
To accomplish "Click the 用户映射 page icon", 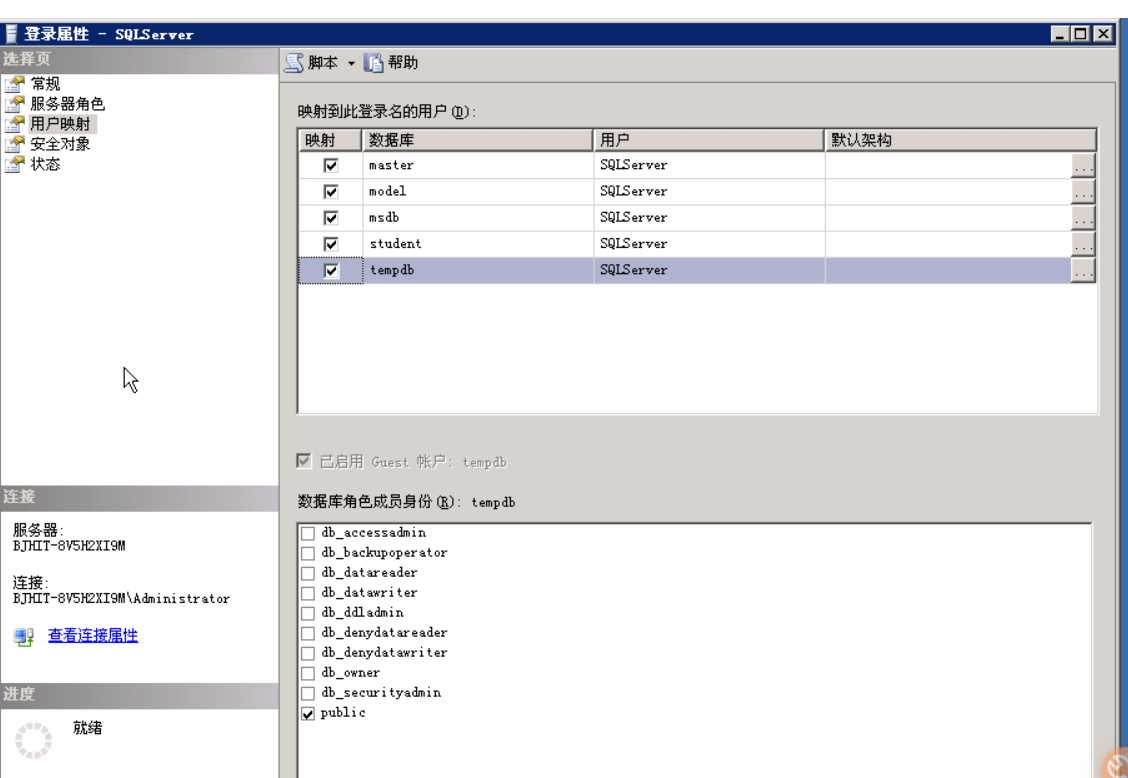I will pyautogui.click(x=14, y=125).
